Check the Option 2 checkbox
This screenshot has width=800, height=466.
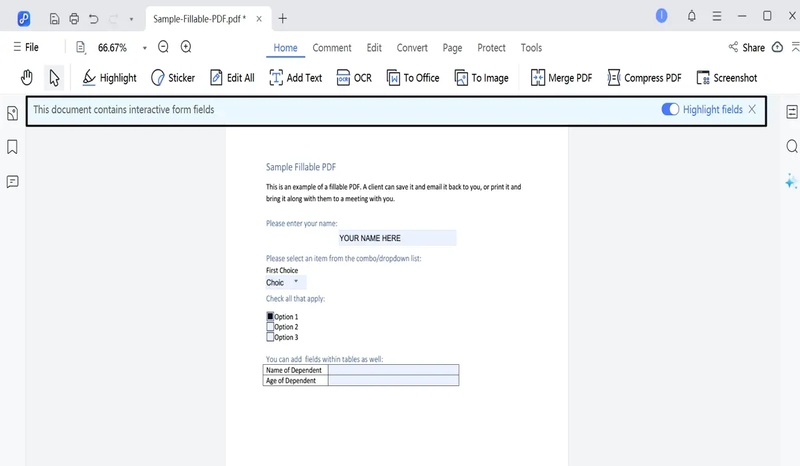[x=270, y=327]
